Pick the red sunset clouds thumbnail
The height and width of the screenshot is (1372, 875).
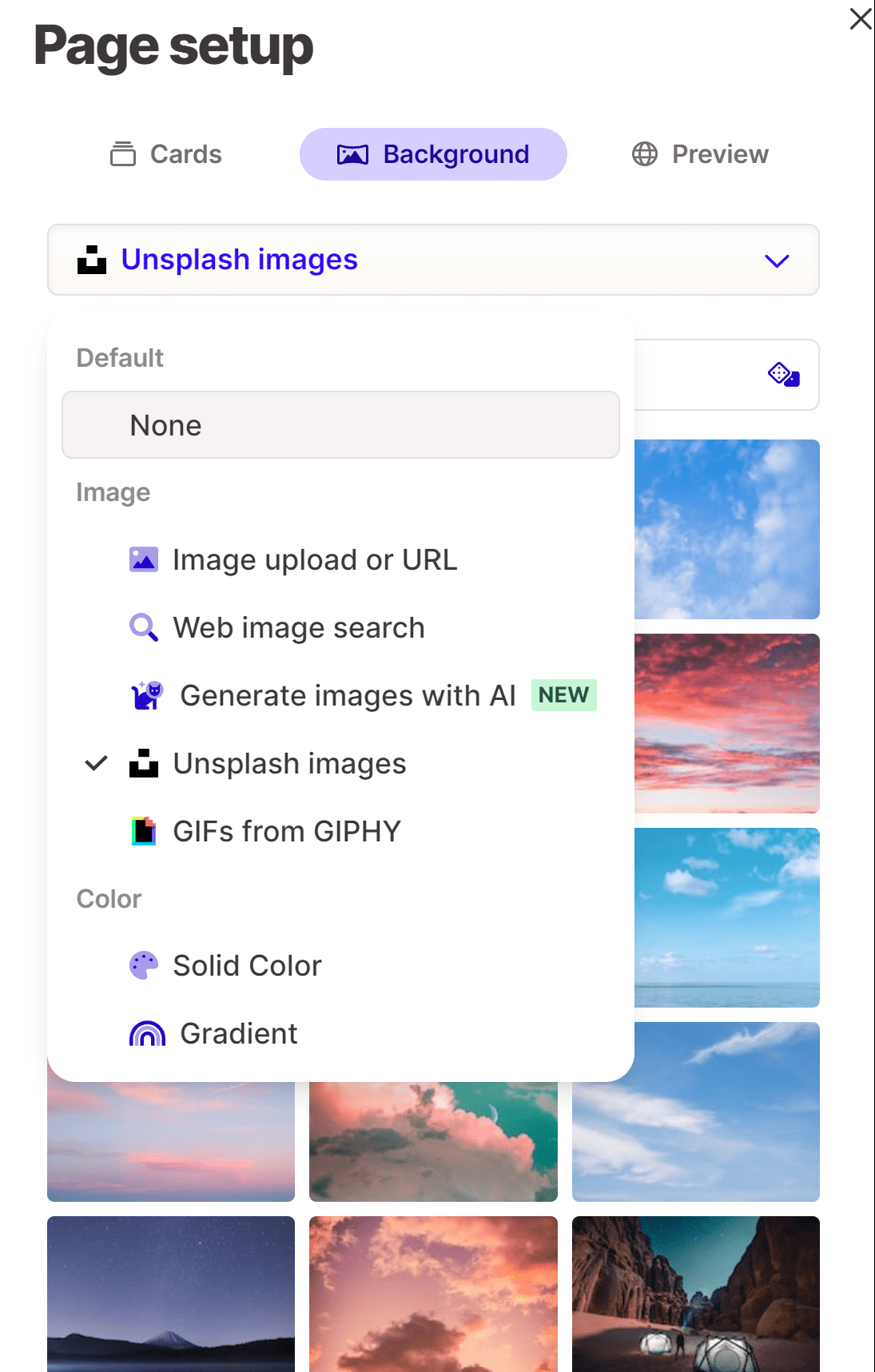727,723
